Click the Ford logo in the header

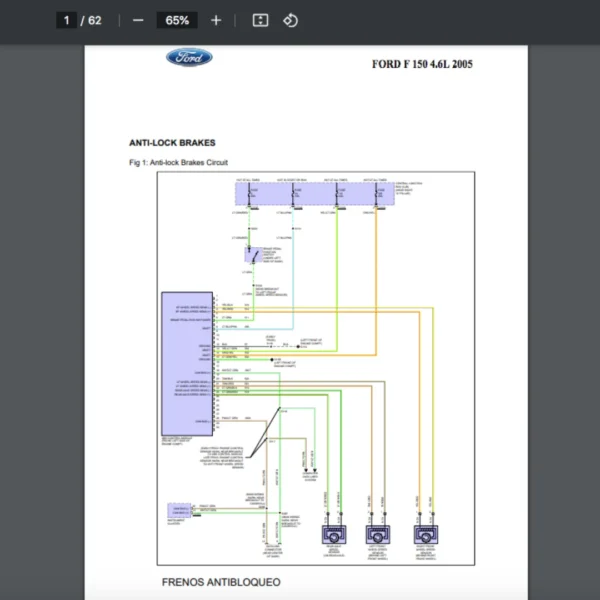189,57
